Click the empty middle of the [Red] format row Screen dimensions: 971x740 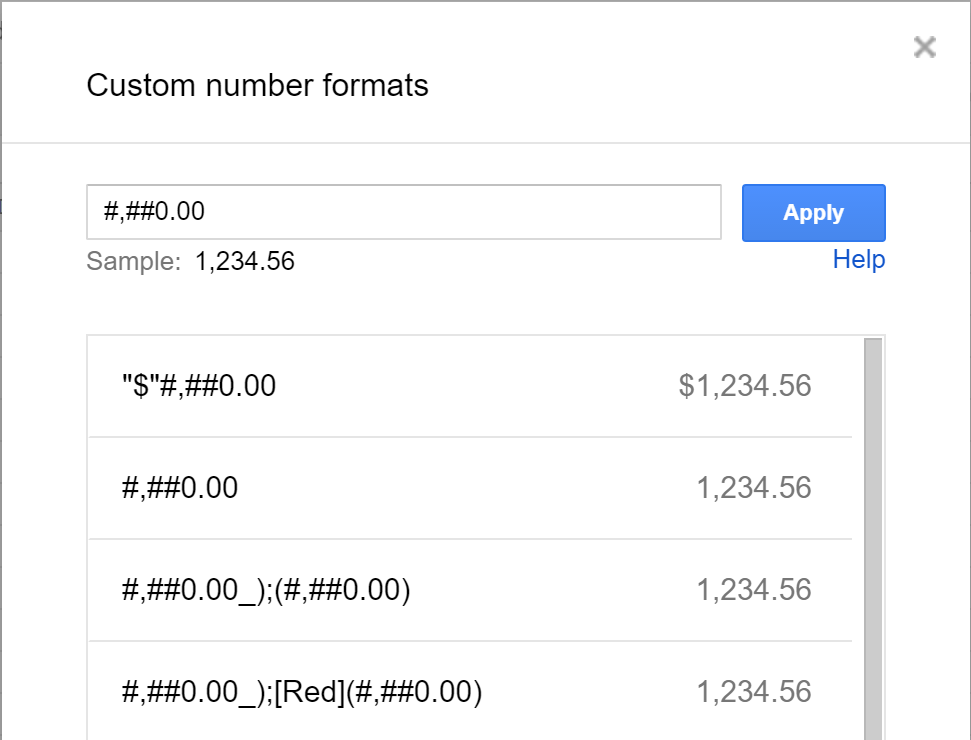590,692
